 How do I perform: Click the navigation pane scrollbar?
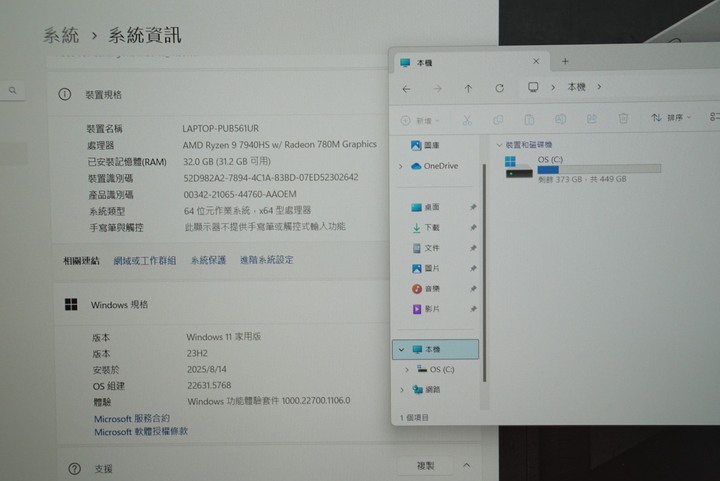[484, 273]
